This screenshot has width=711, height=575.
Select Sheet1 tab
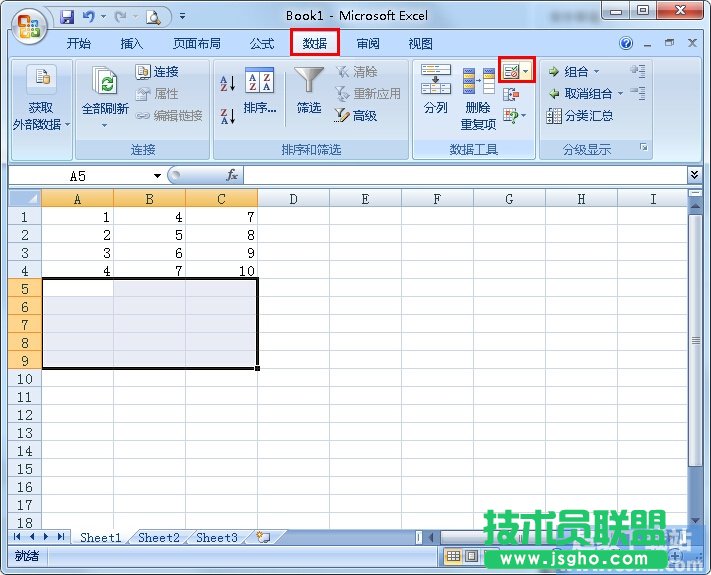(x=101, y=537)
